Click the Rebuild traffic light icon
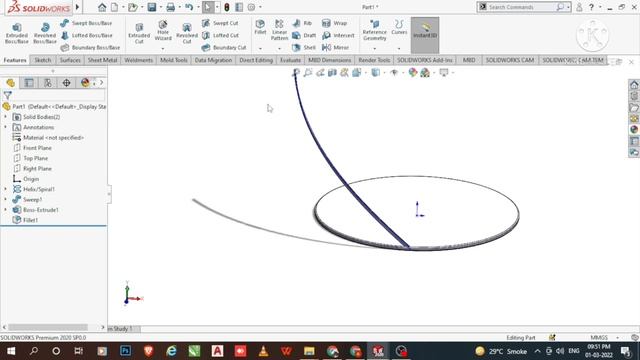640x360 pixels. coord(227,7)
